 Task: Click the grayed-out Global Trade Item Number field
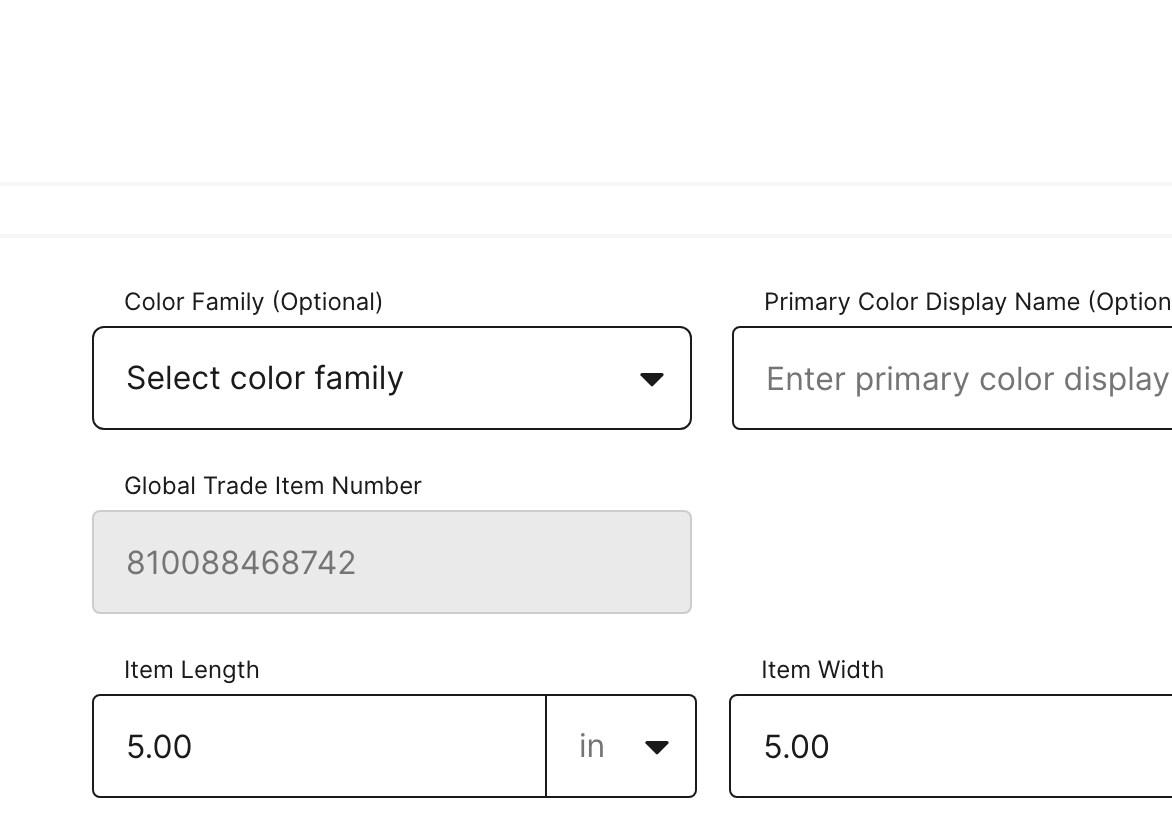coord(392,562)
